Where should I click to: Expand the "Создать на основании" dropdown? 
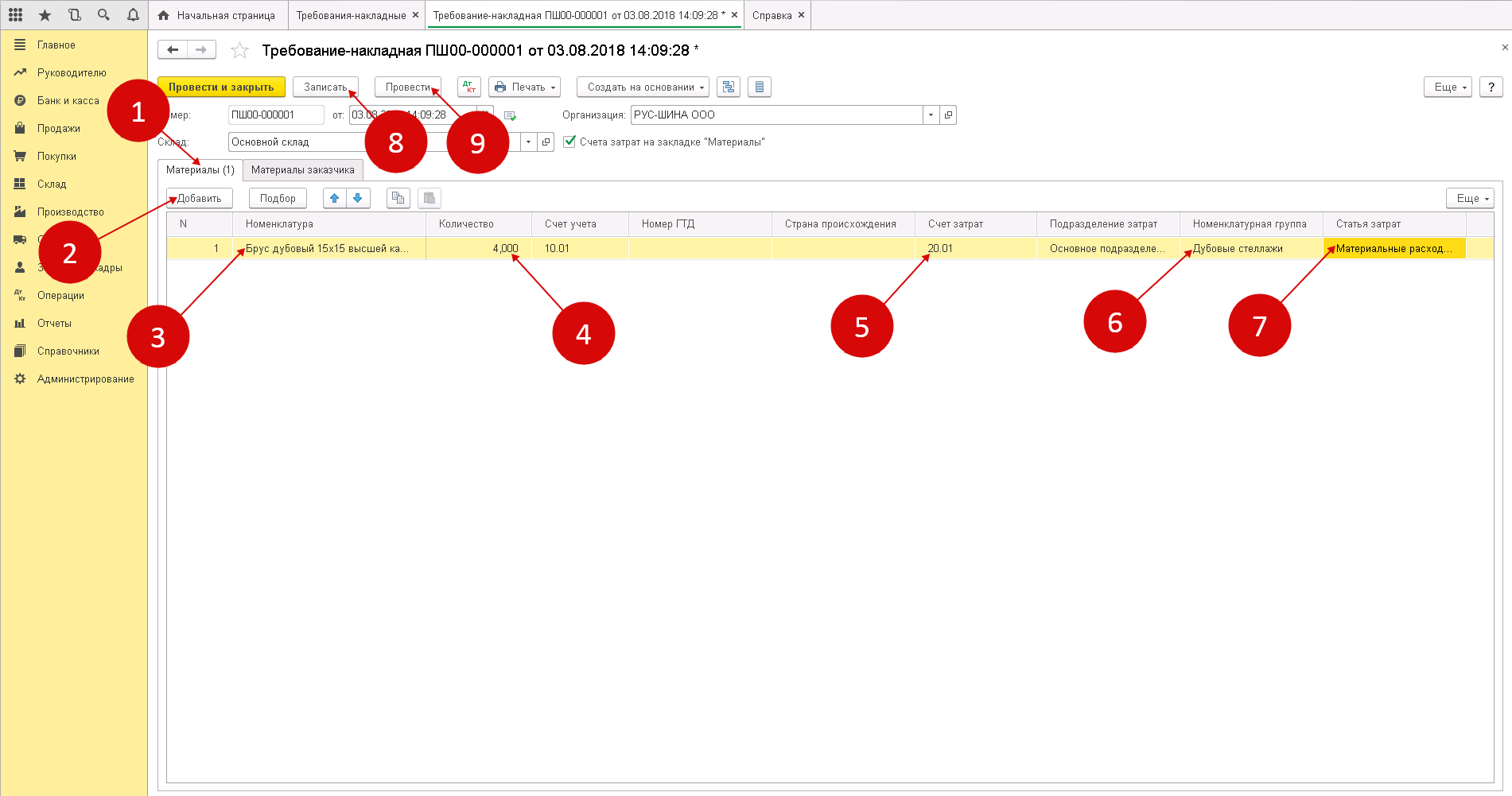[x=643, y=87]
